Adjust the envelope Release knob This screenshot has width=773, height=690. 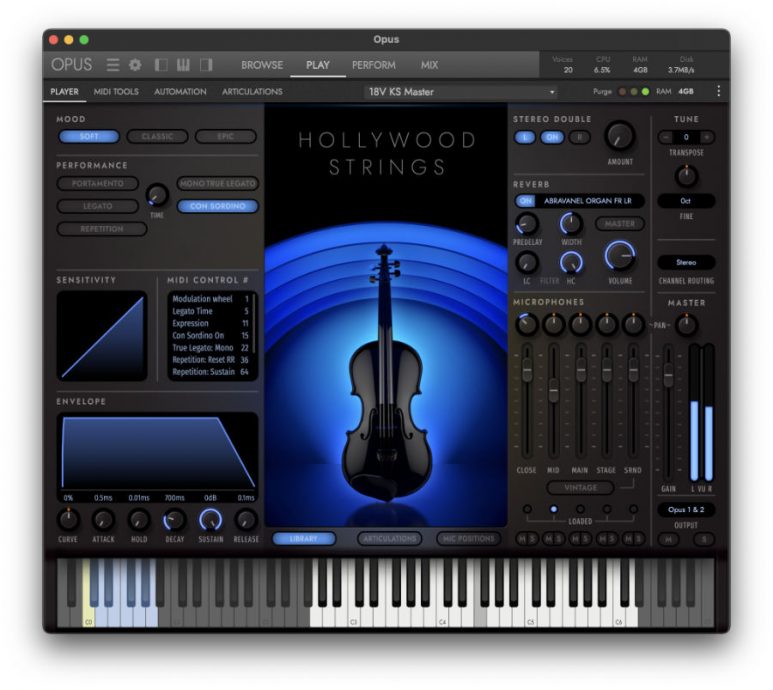click(246, 519)
